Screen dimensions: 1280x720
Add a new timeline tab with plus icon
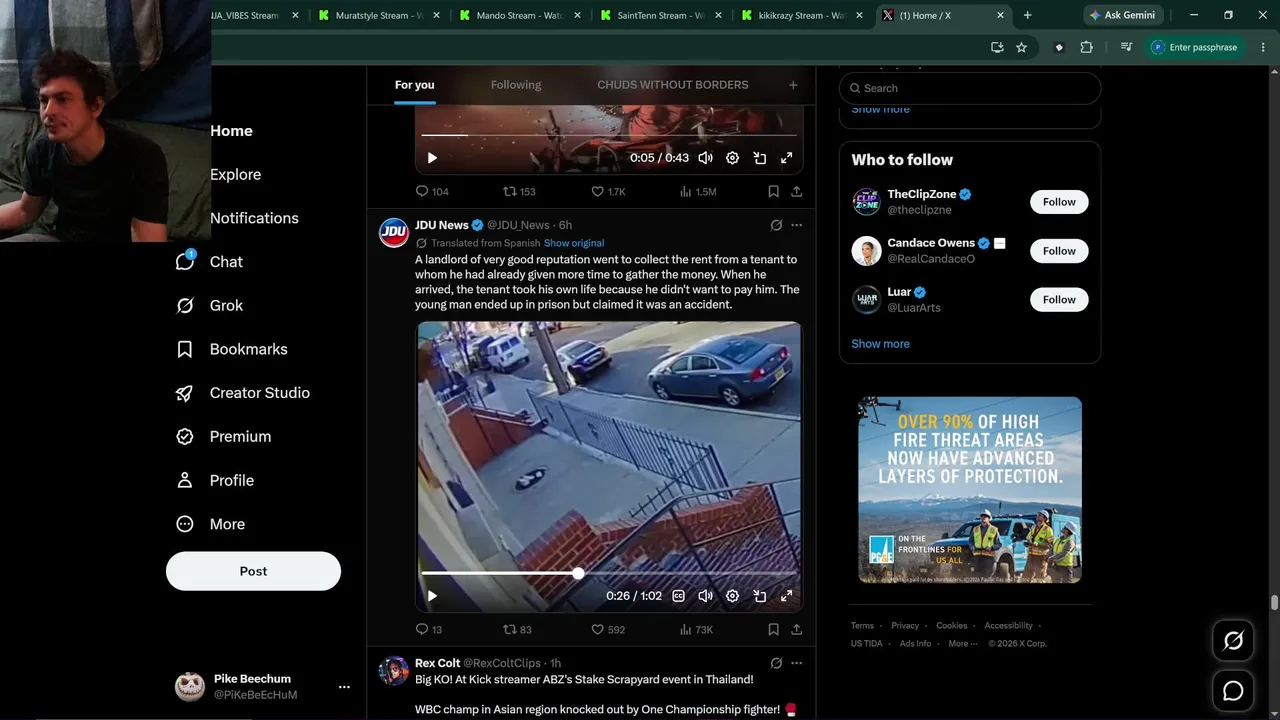click(793, 85)
